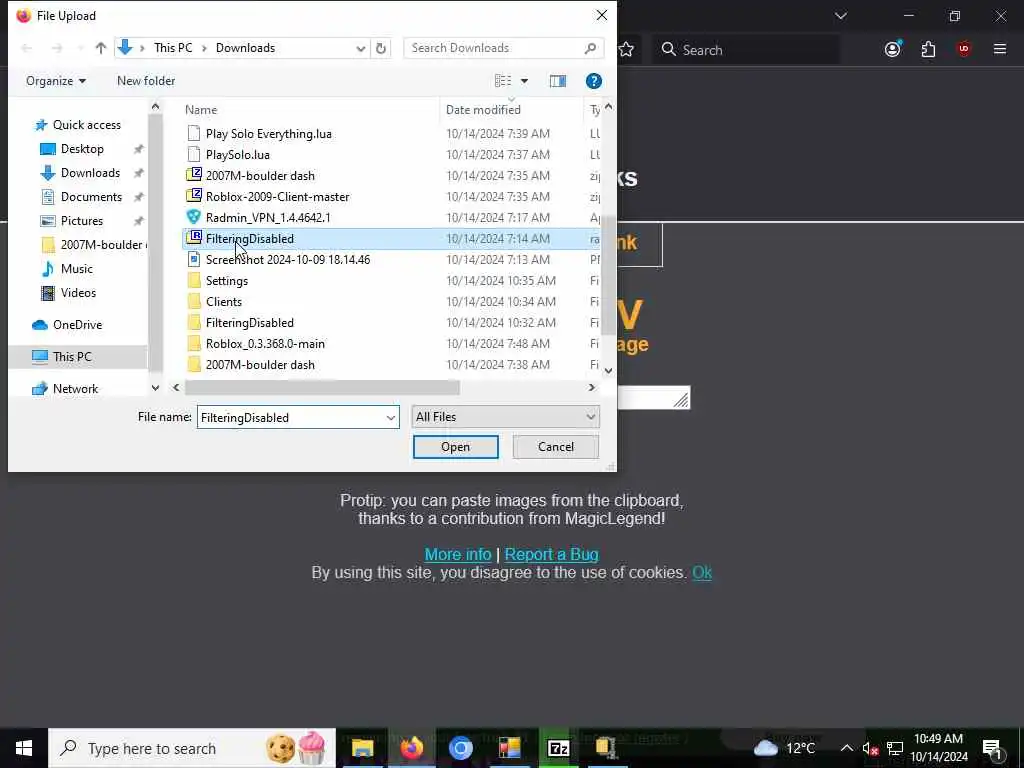Viewport: 1024px width, 768px height.
Task: Select OneDrive in navigation pane
Action: click(x=77, y=325)
